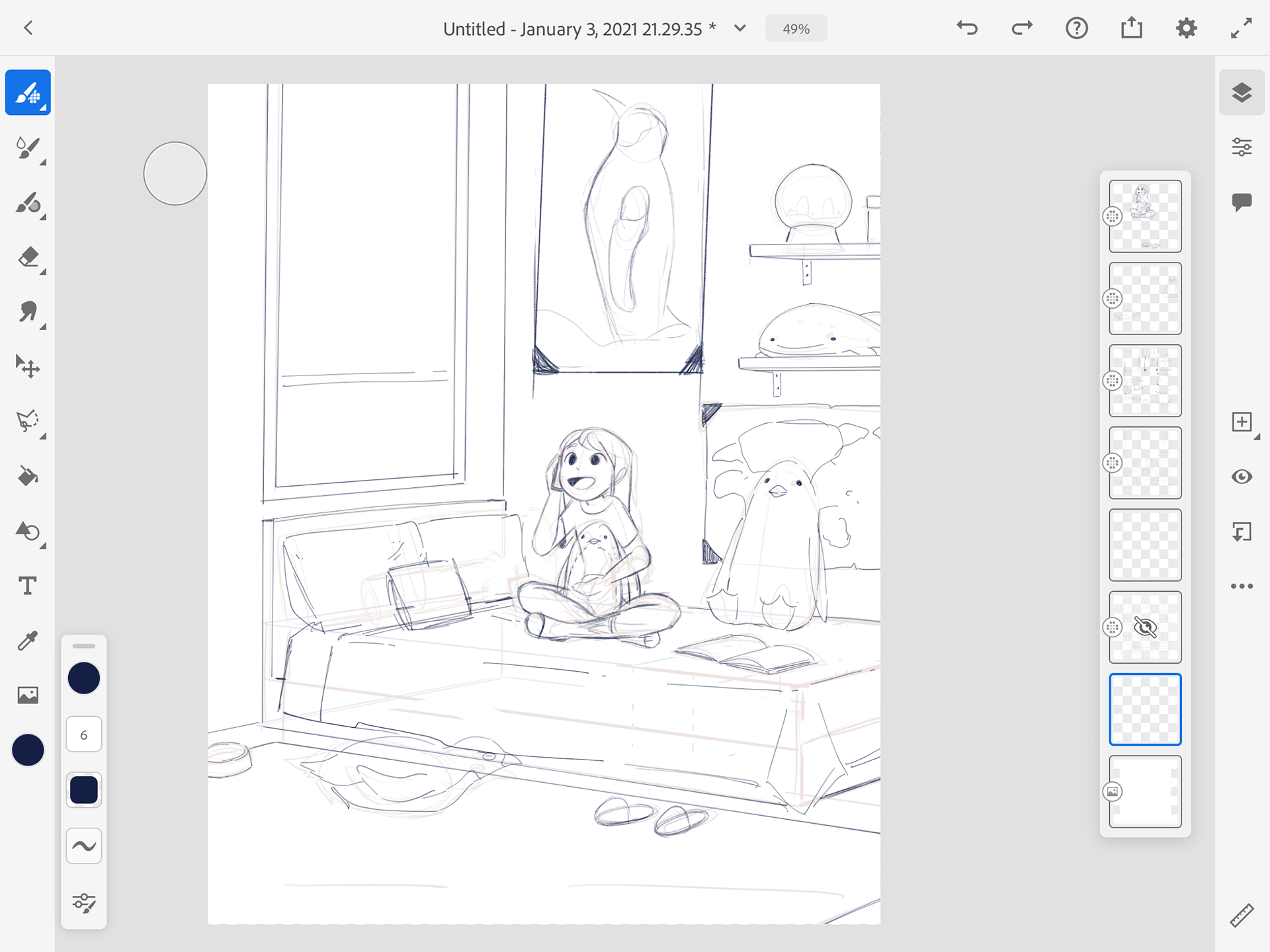1270x952 pixels.
Task: Open the three-dots layer actions menu
Action: tap(1242, 586)
